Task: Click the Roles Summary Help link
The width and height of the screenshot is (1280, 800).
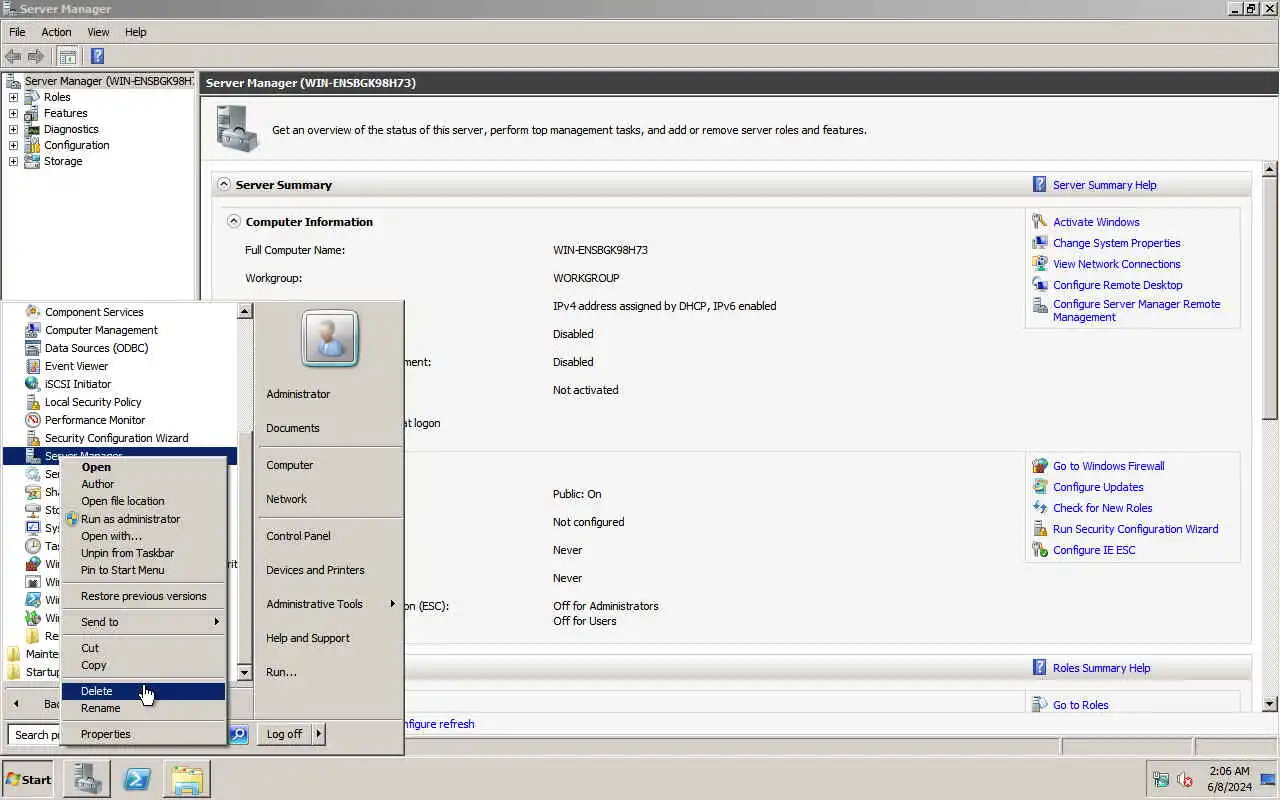Action: pos(1101,668)
